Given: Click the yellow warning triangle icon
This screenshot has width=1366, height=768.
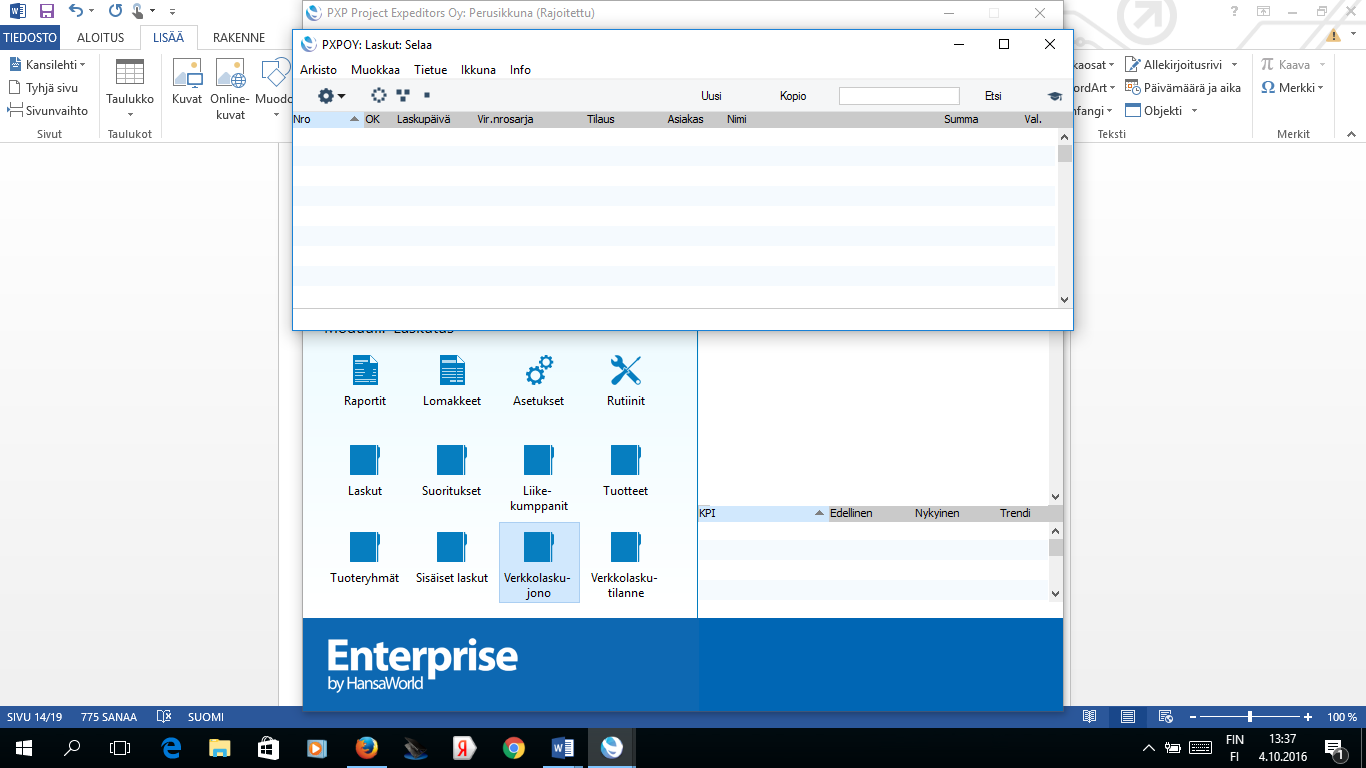Looking at the screenshot, I should [1333, 35].
